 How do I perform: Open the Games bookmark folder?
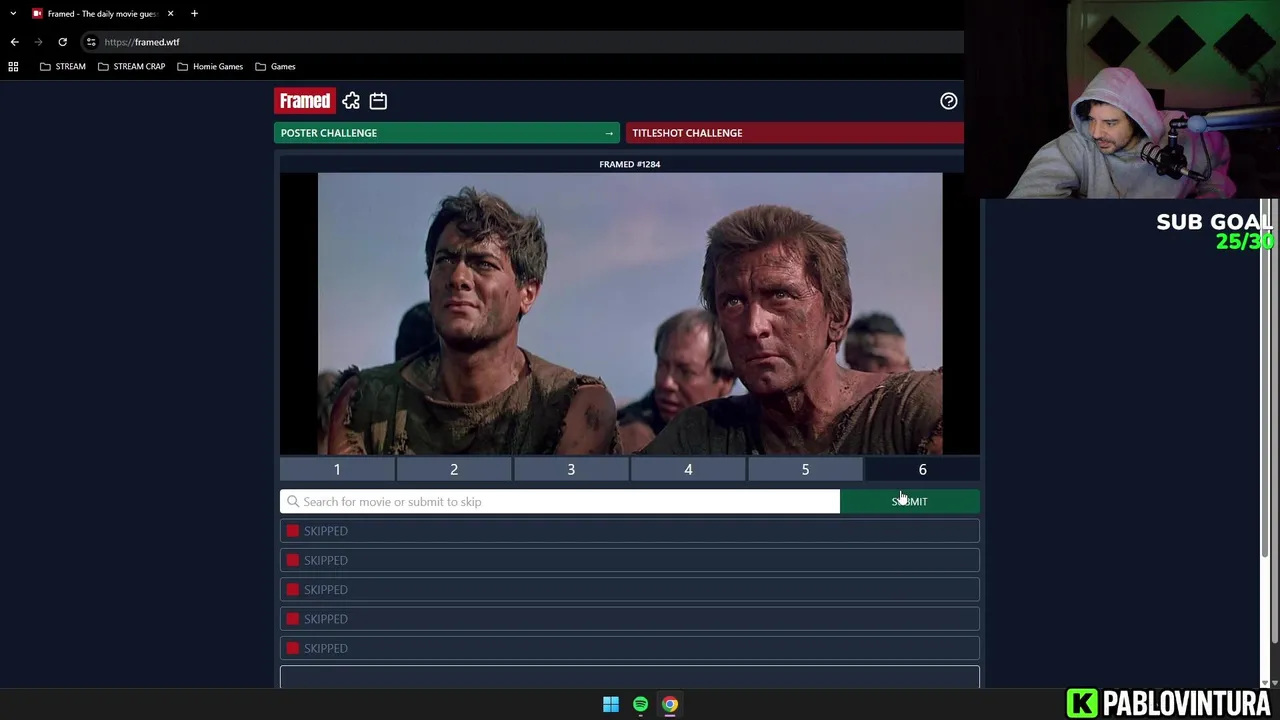(x=275, y=66)
